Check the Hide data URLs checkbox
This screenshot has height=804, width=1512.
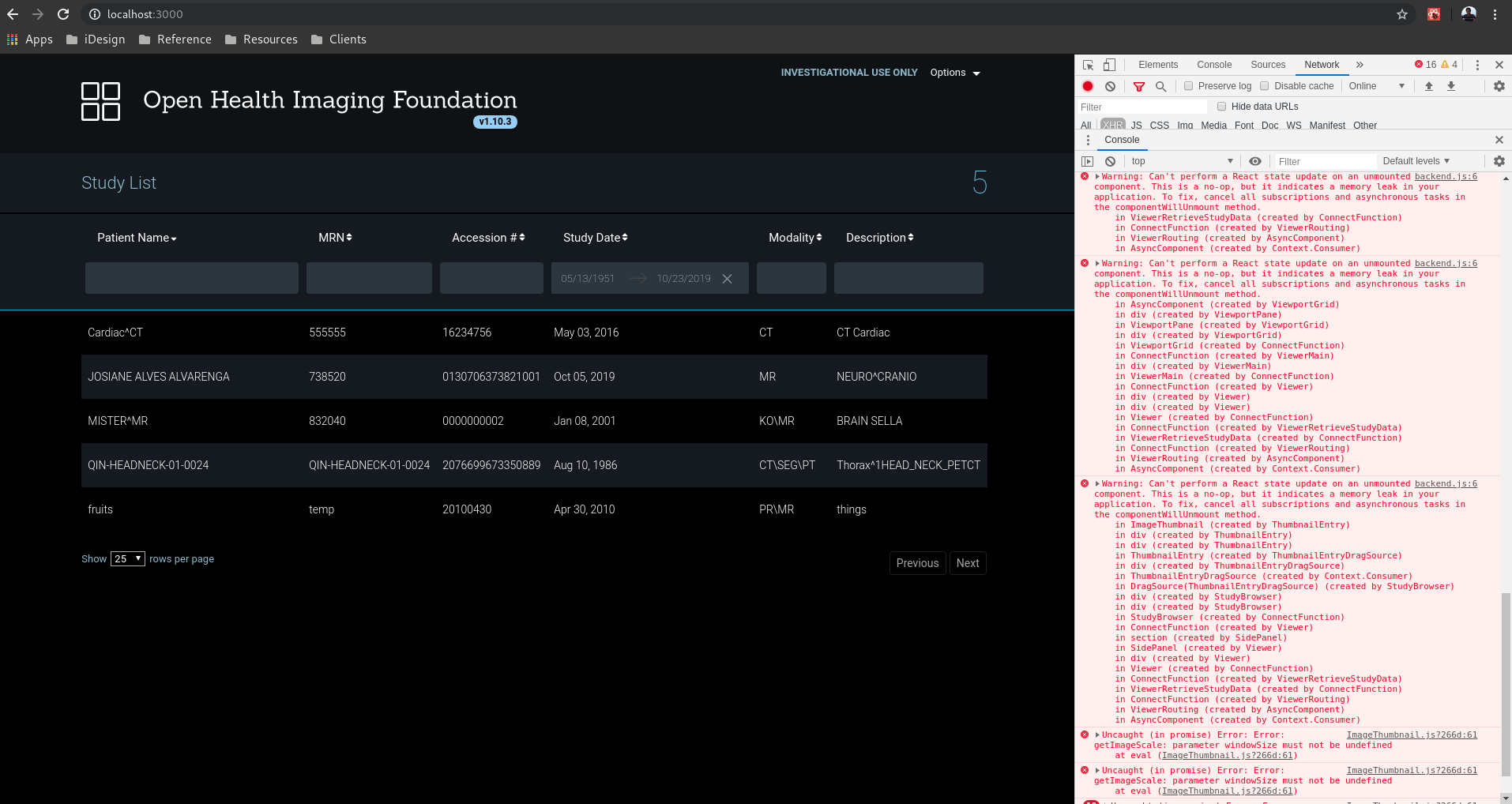coord(1221,107)
